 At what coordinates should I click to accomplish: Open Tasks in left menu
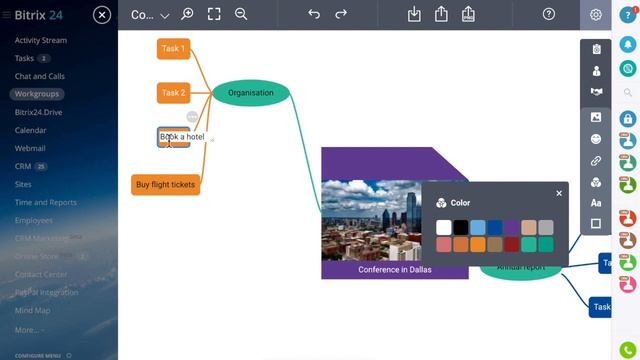[24, 58]
